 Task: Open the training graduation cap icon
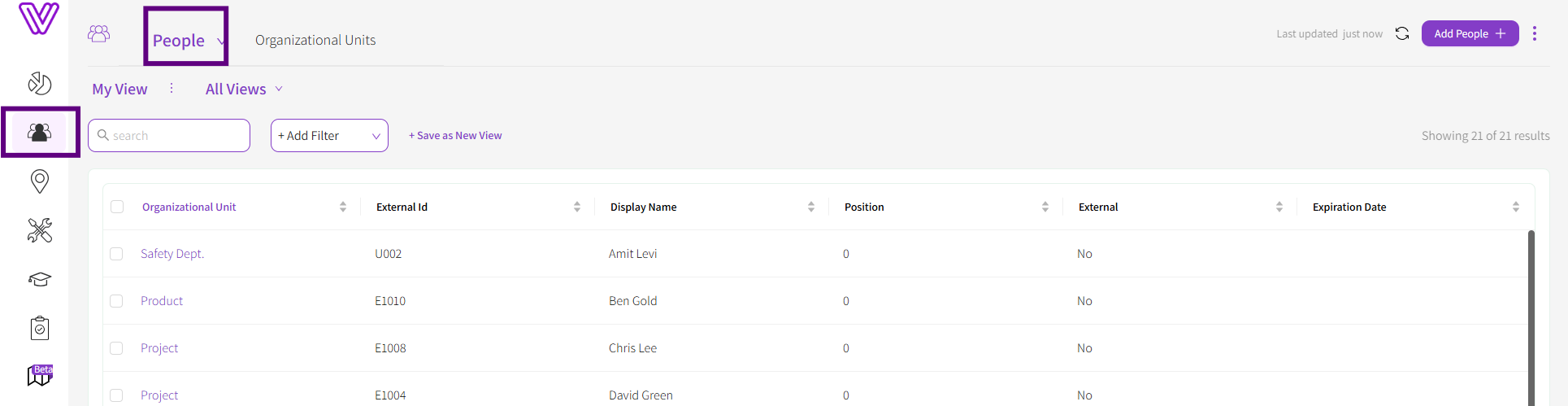click(x=39, y=280)
